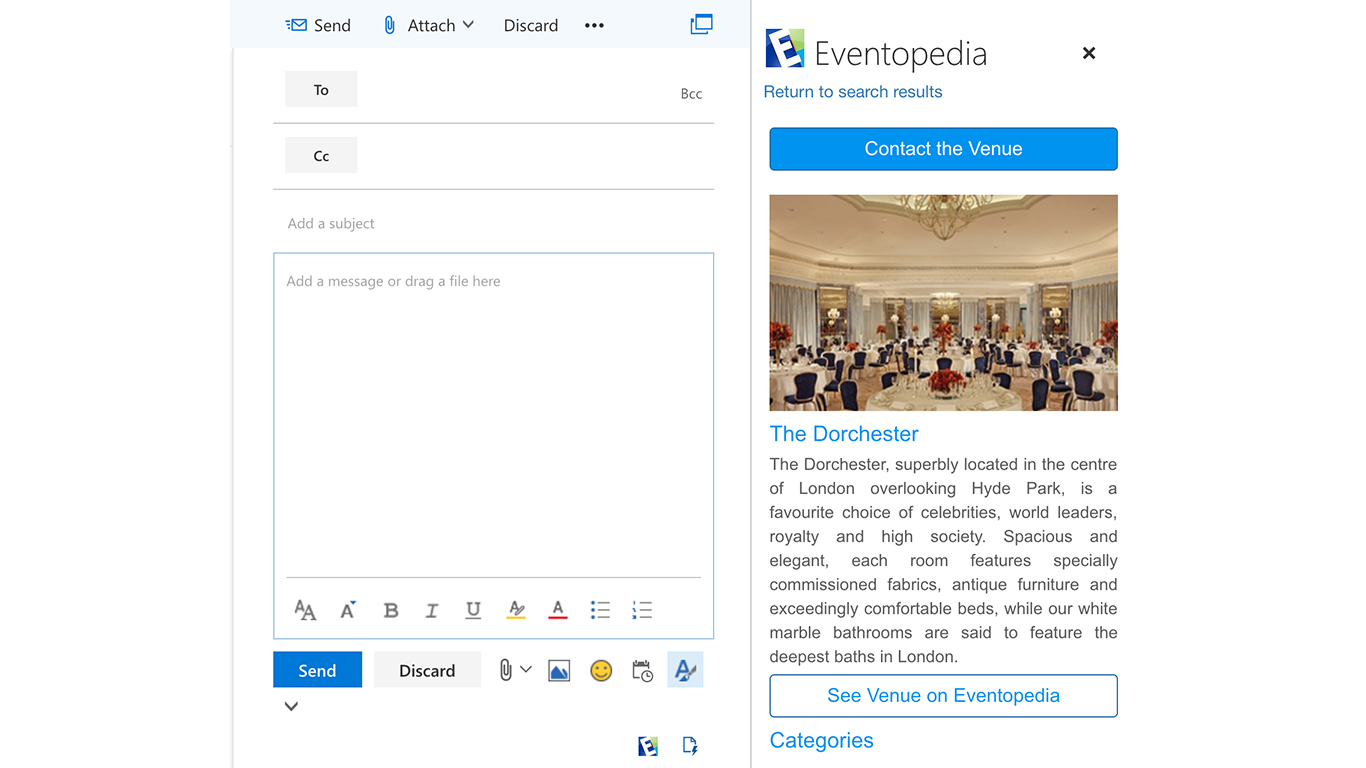Open the more options ellipsis menu
Image resolution: width=1366 pixels, height=768 pixels.
coord(594,25)
